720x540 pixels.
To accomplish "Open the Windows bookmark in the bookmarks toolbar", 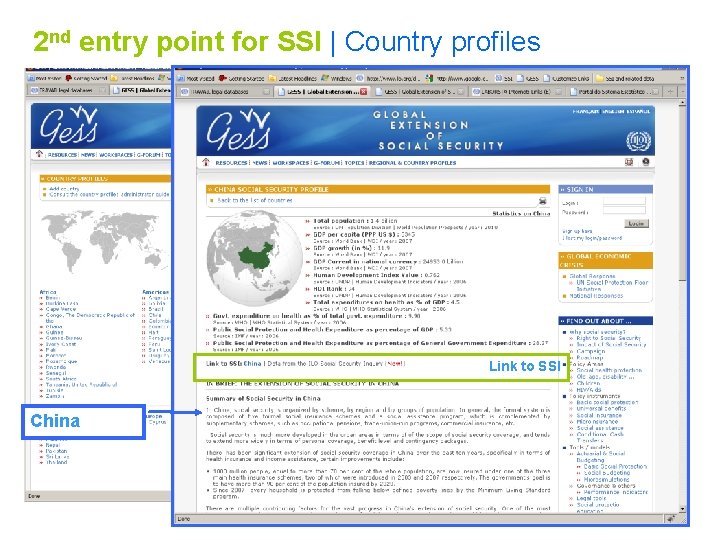I will click(x=337, y=79).
